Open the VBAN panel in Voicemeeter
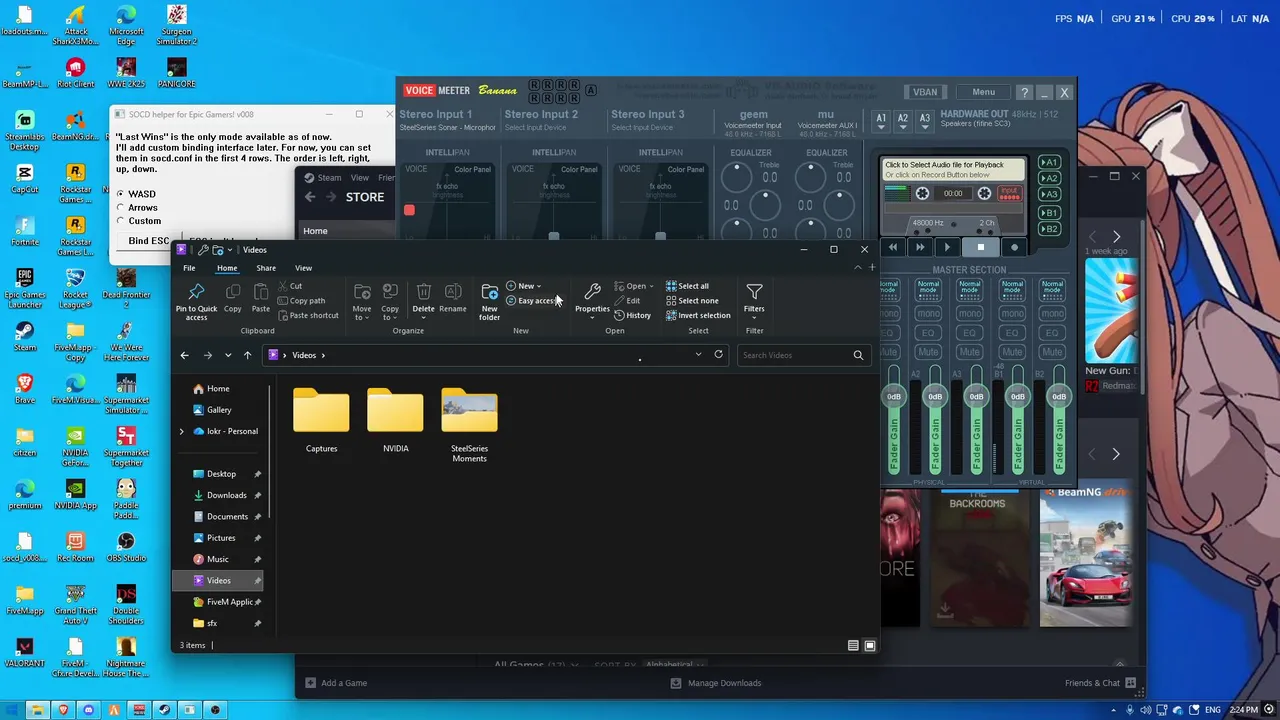The height and width of the screenshot is (720, 1280). click(x=925, y=92)
